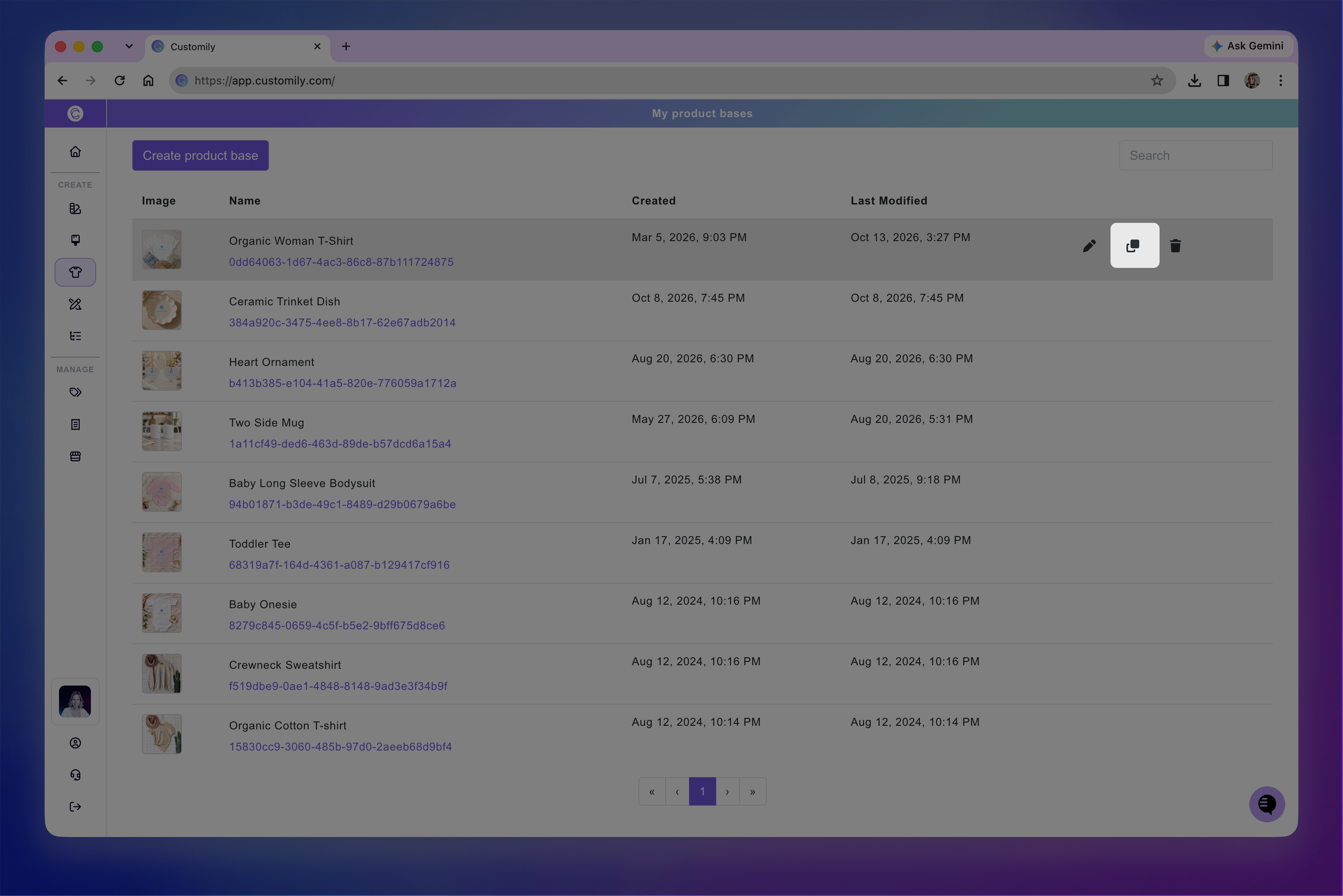Viewport: 1343px width, 896px height.
Task: Click the pencil edit icon for Organic Woman T-Shirt
Action: 1089,246
